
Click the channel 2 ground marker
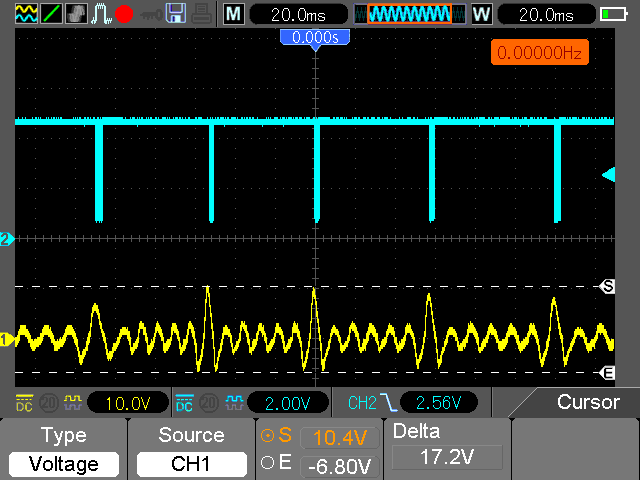(7, 239)
